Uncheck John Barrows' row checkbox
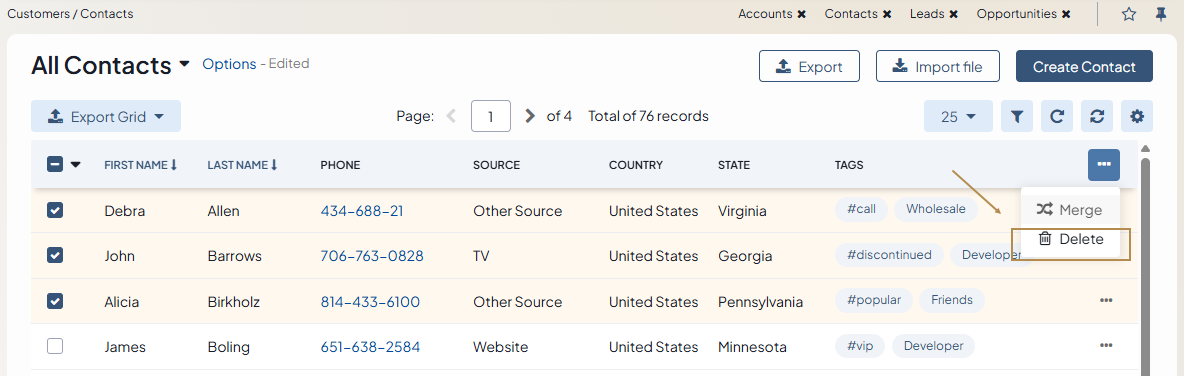The width and height of the screenshot is (1184, 376). (x=55, y=256)
